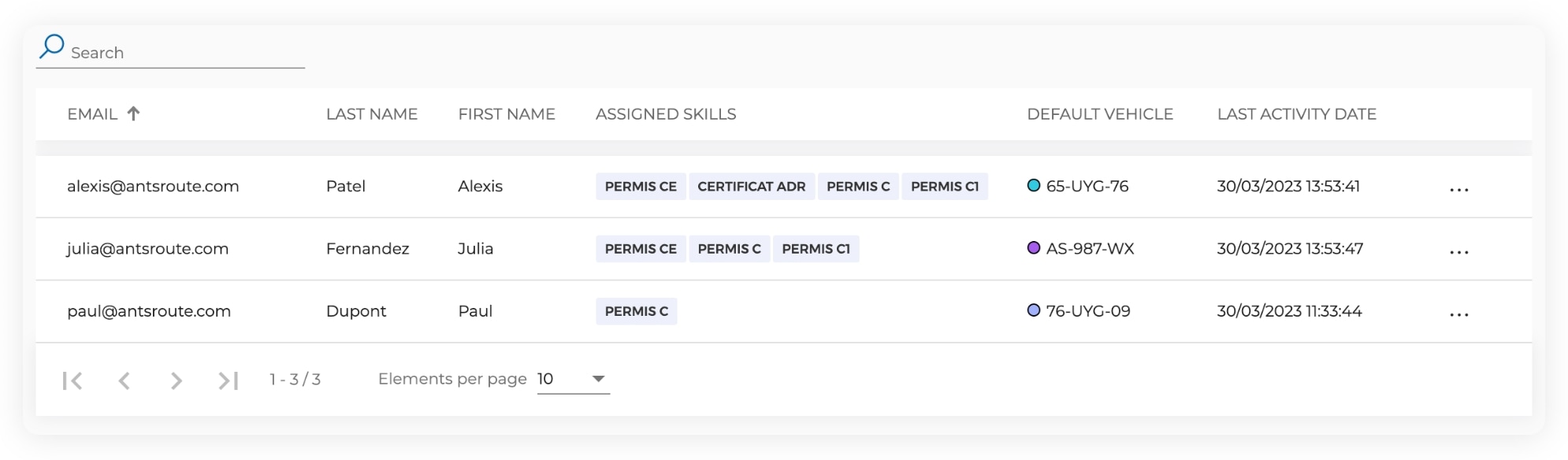This screenshot has width=1568, height=460.
Task: Open the more options menu for Paul
Action: point(1458,313)
